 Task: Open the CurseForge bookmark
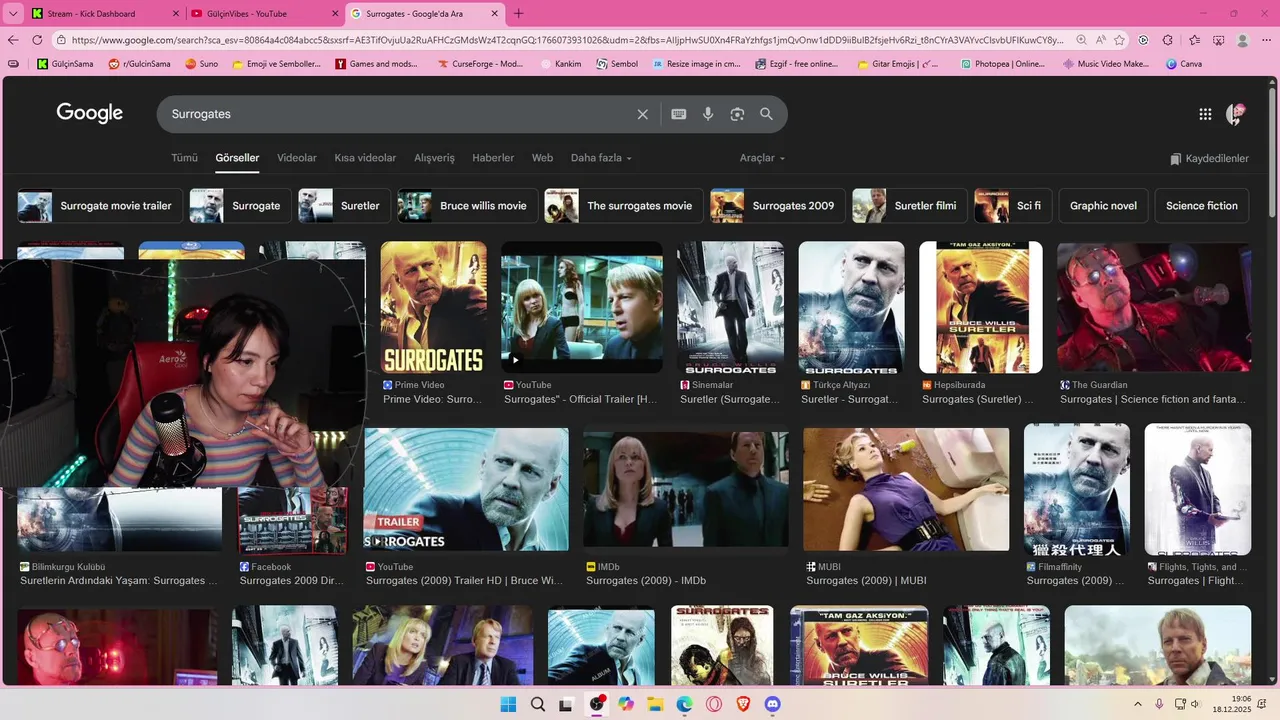(x=481, y=64)
